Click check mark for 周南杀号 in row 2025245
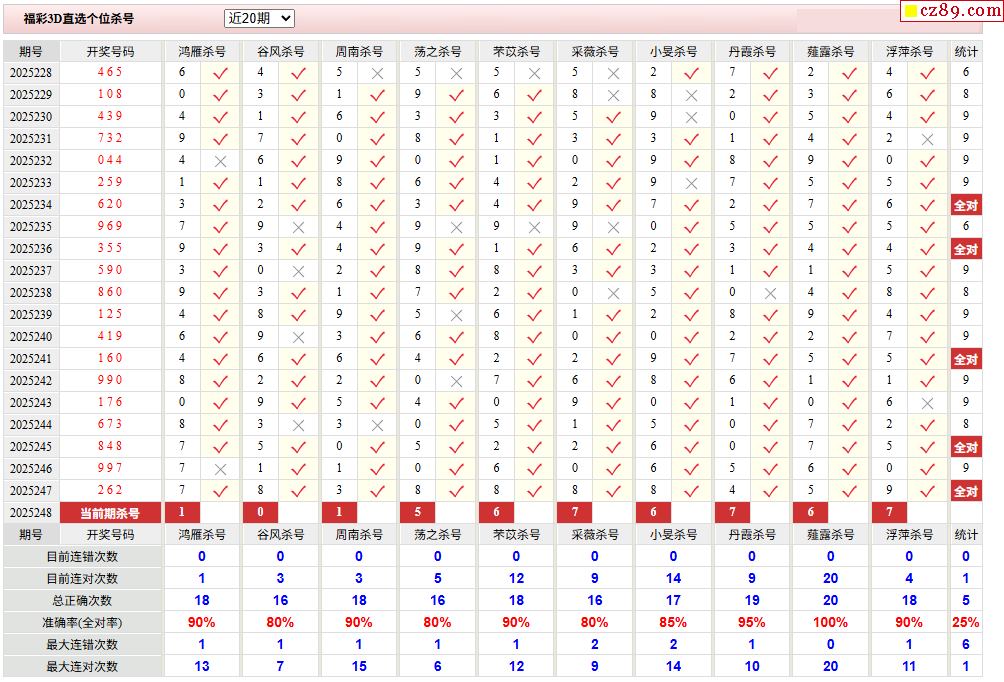1004x682 pixels. [x=378, y=448]
